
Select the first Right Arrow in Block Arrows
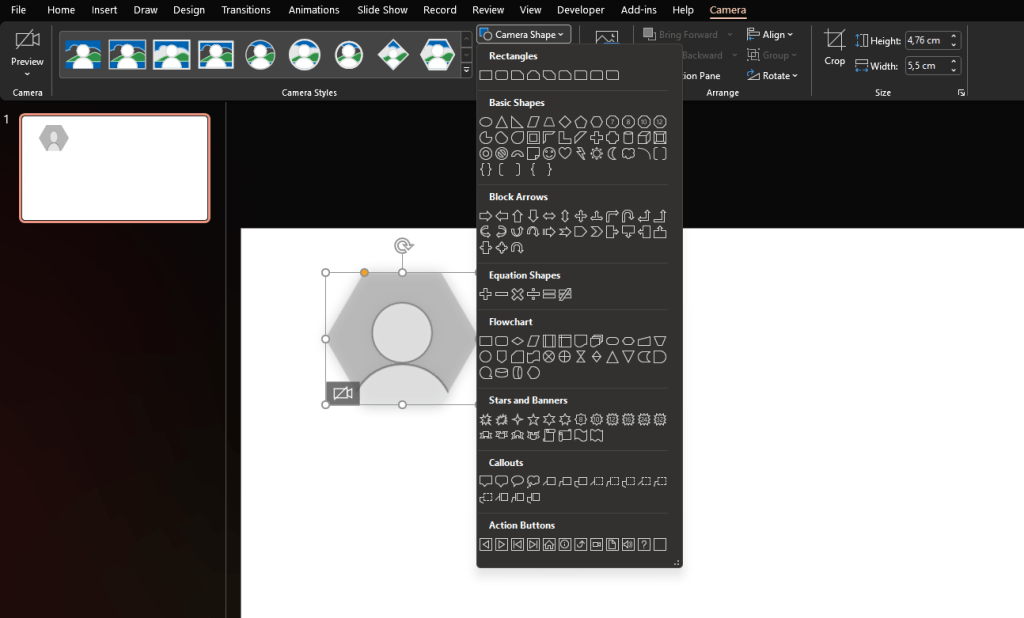[x=486, y=216]
